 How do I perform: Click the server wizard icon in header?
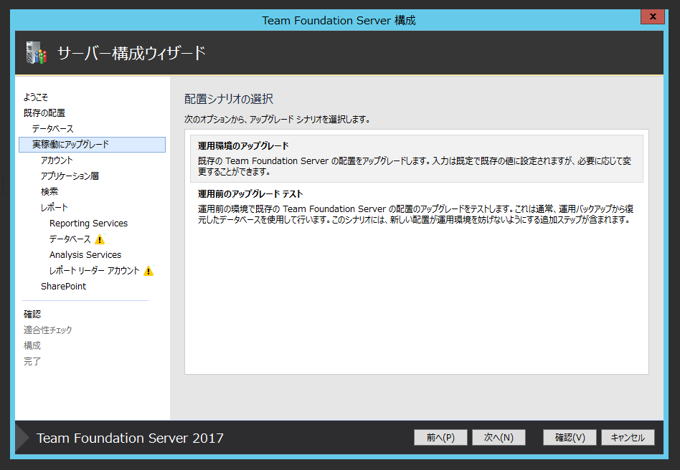[36, 53]
